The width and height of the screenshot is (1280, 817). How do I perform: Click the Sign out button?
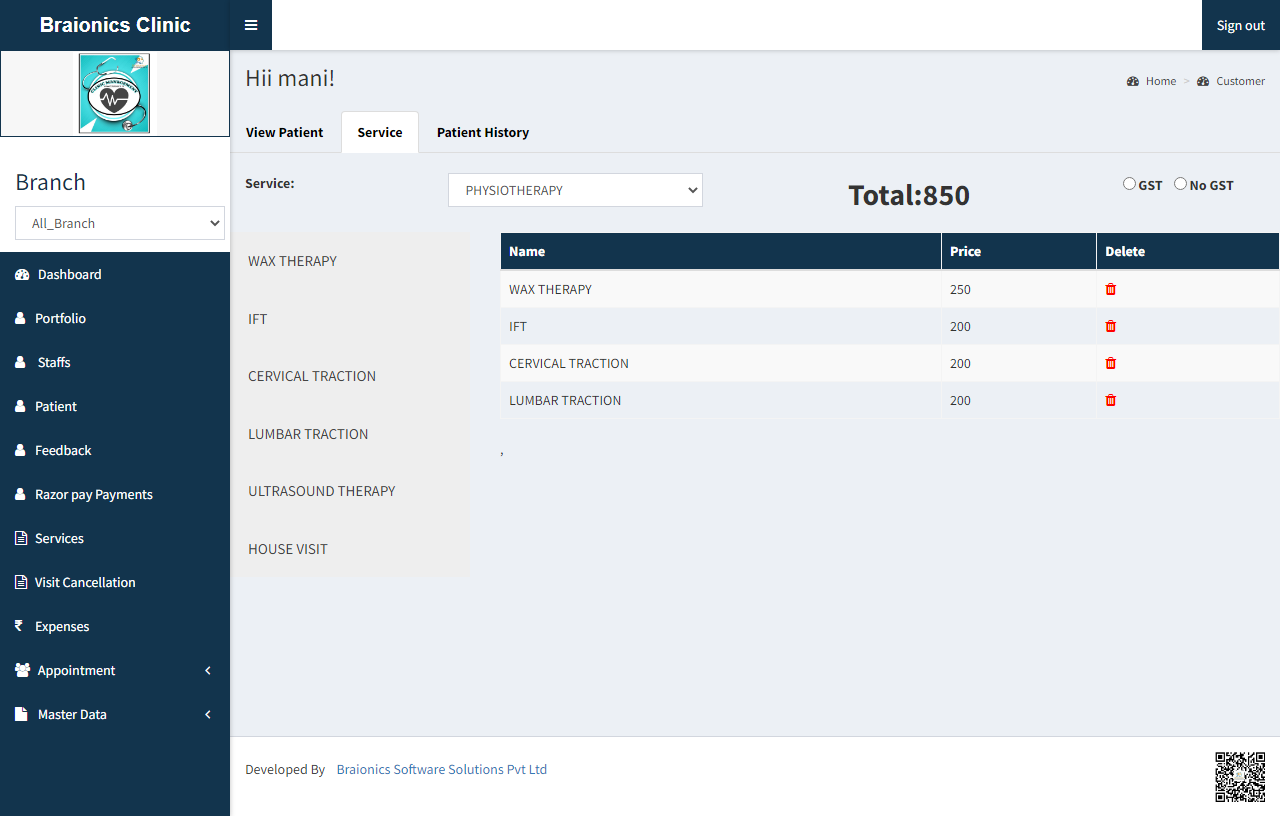[1241, 25]
